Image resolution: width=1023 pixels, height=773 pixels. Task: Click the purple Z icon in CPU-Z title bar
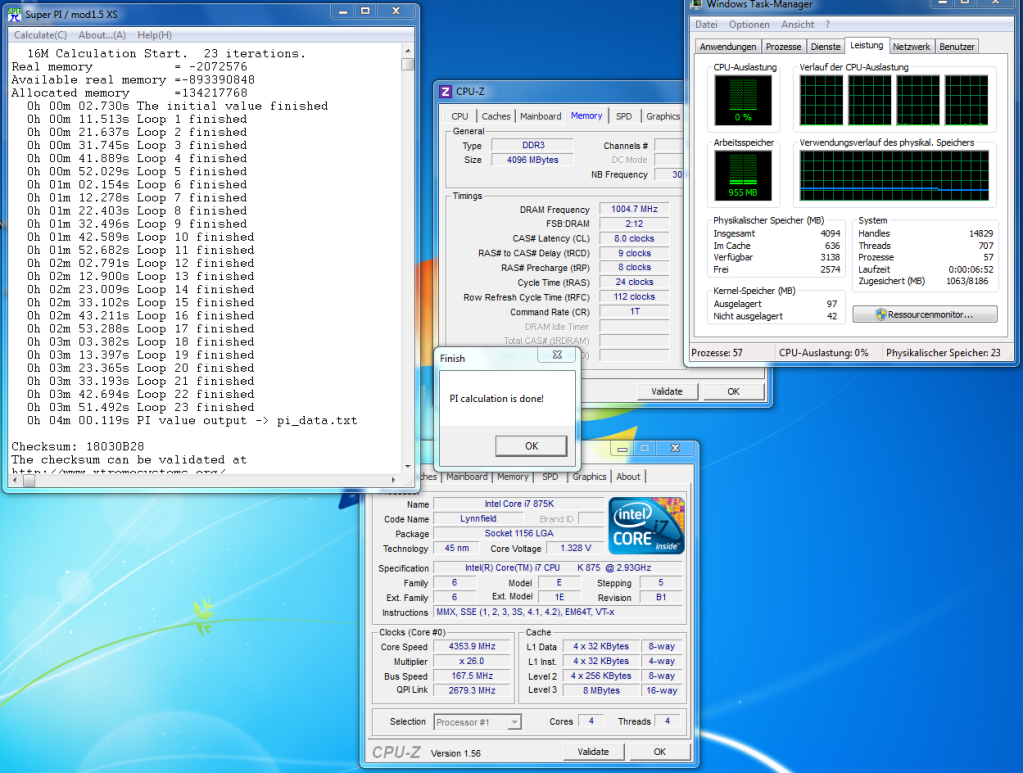click(446, 92)
